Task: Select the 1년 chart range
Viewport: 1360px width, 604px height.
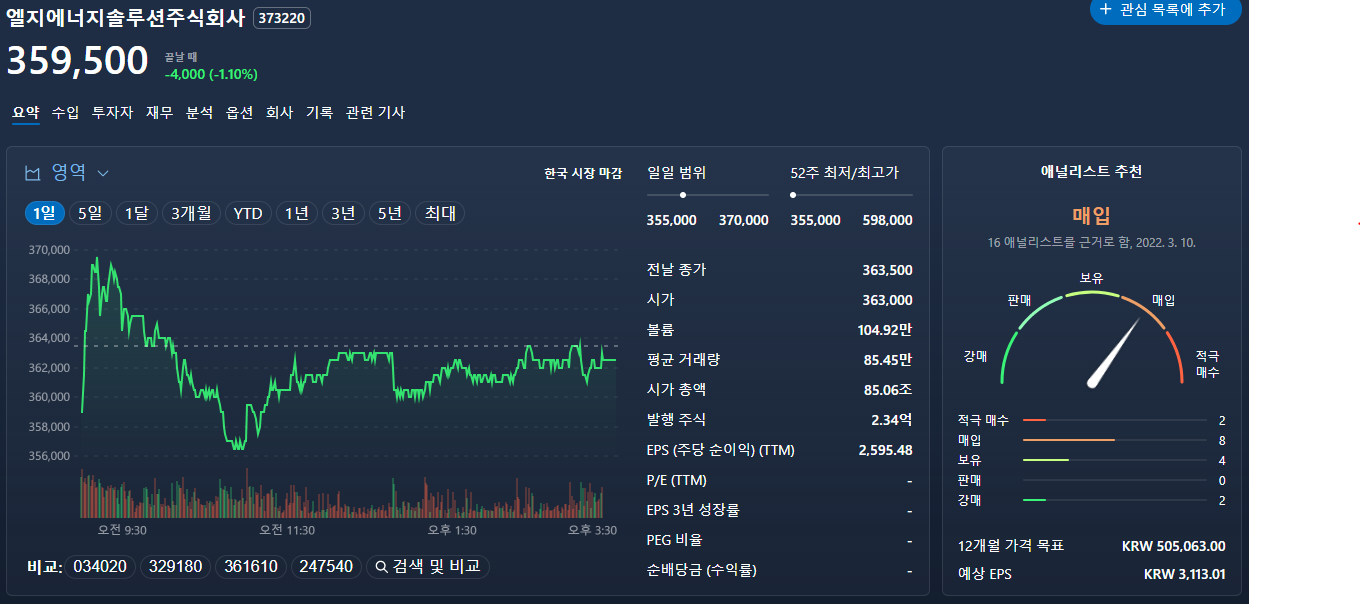Action: [x=297, y=213]
